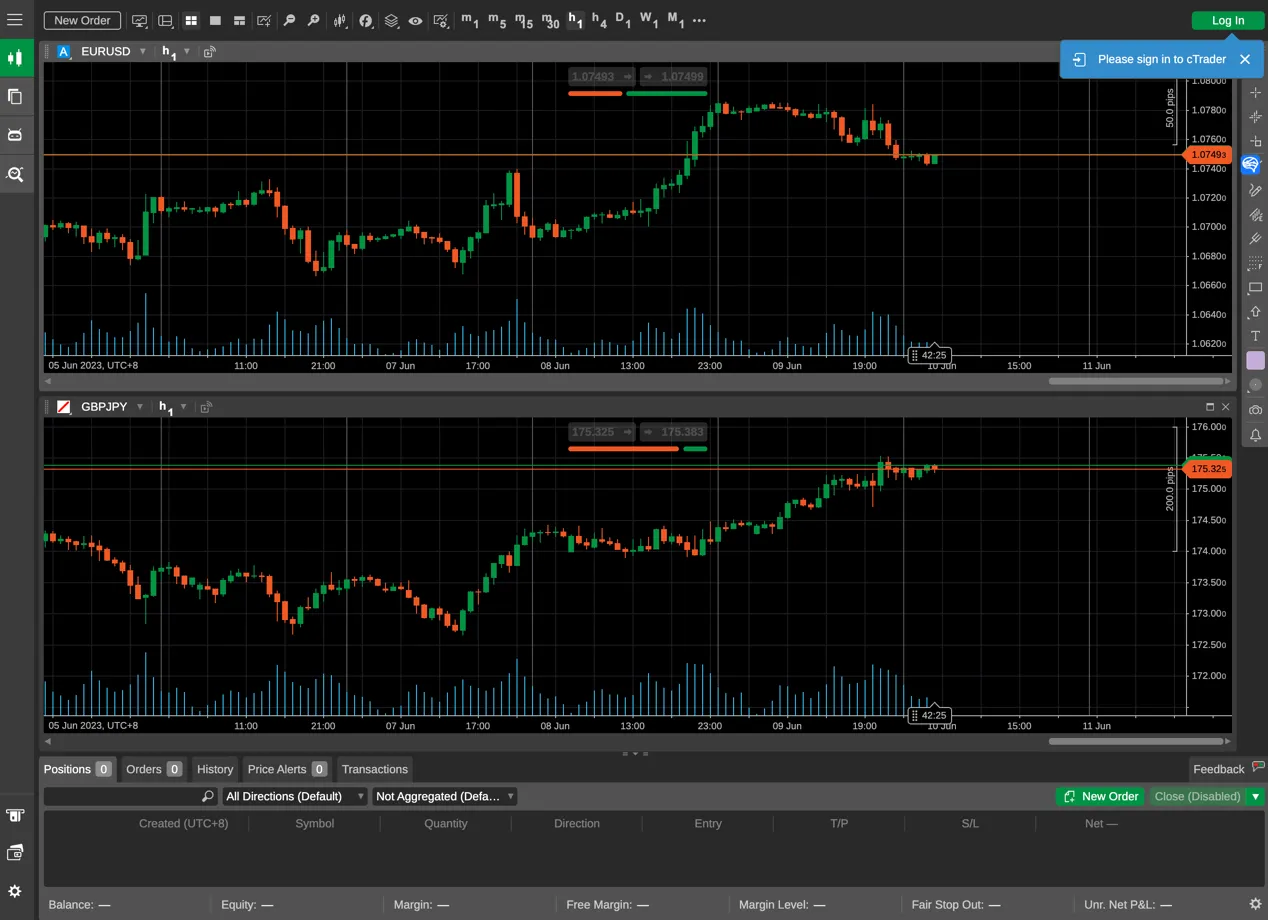Open more timeframes ellipsis menu
This screenshot has height=920, width=1268.
(699, 20)
